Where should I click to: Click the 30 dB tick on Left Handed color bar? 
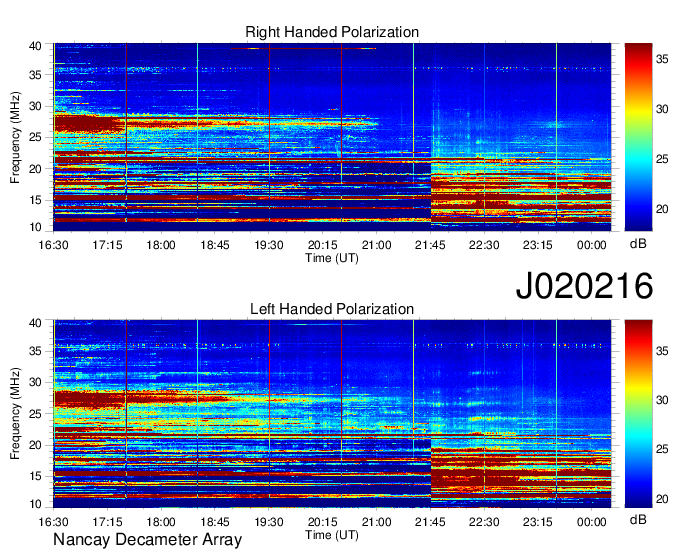tap(662, 400)
